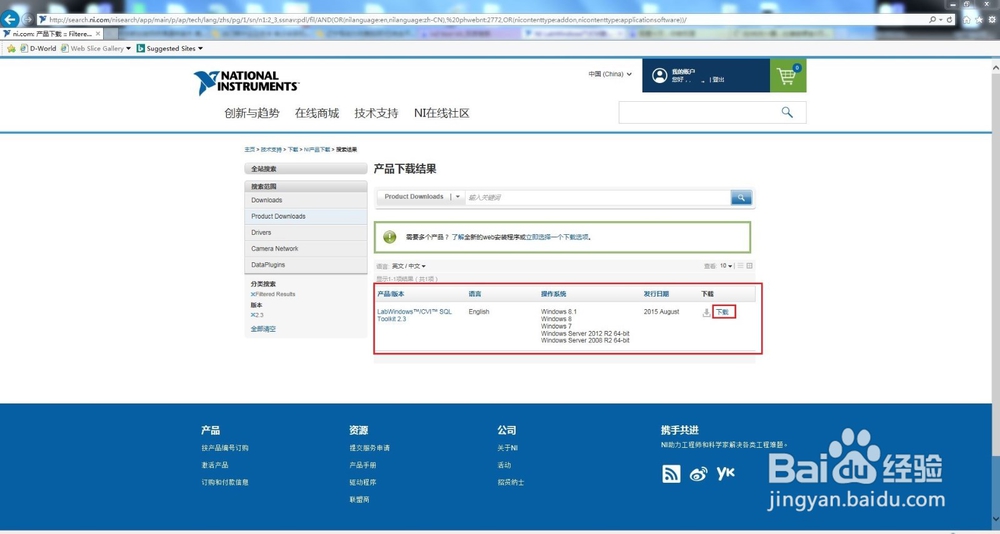The width and height of the screenshot is (1000, 534).
Task: Click the blue search button in results
Action: [x=741, y=198]
